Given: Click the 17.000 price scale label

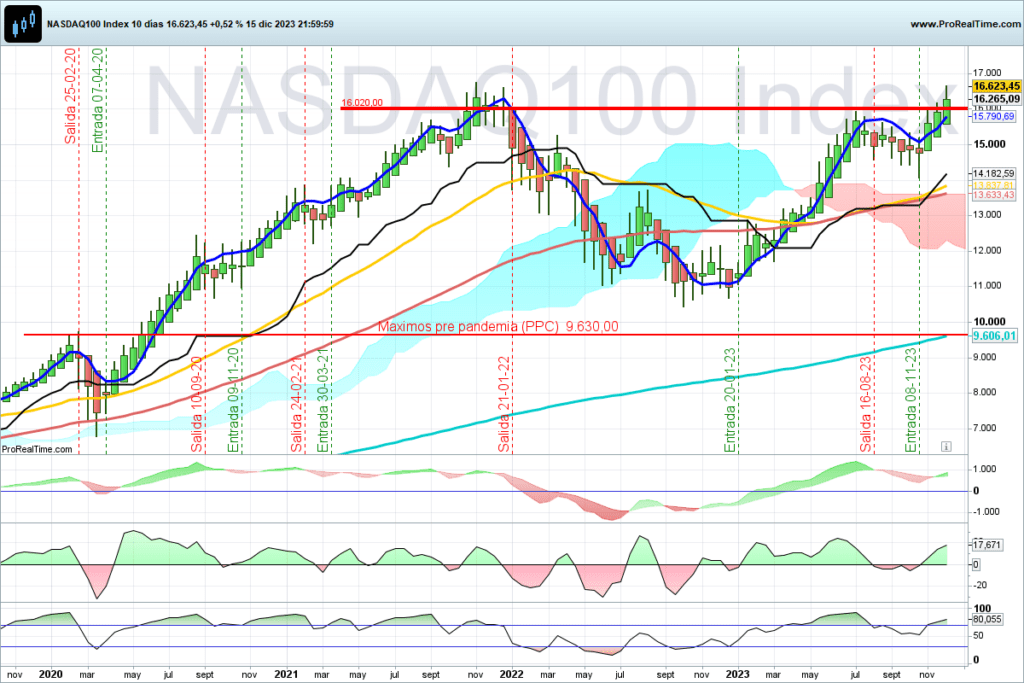Looking at the screenshot, I should click(x=987, y=72).
